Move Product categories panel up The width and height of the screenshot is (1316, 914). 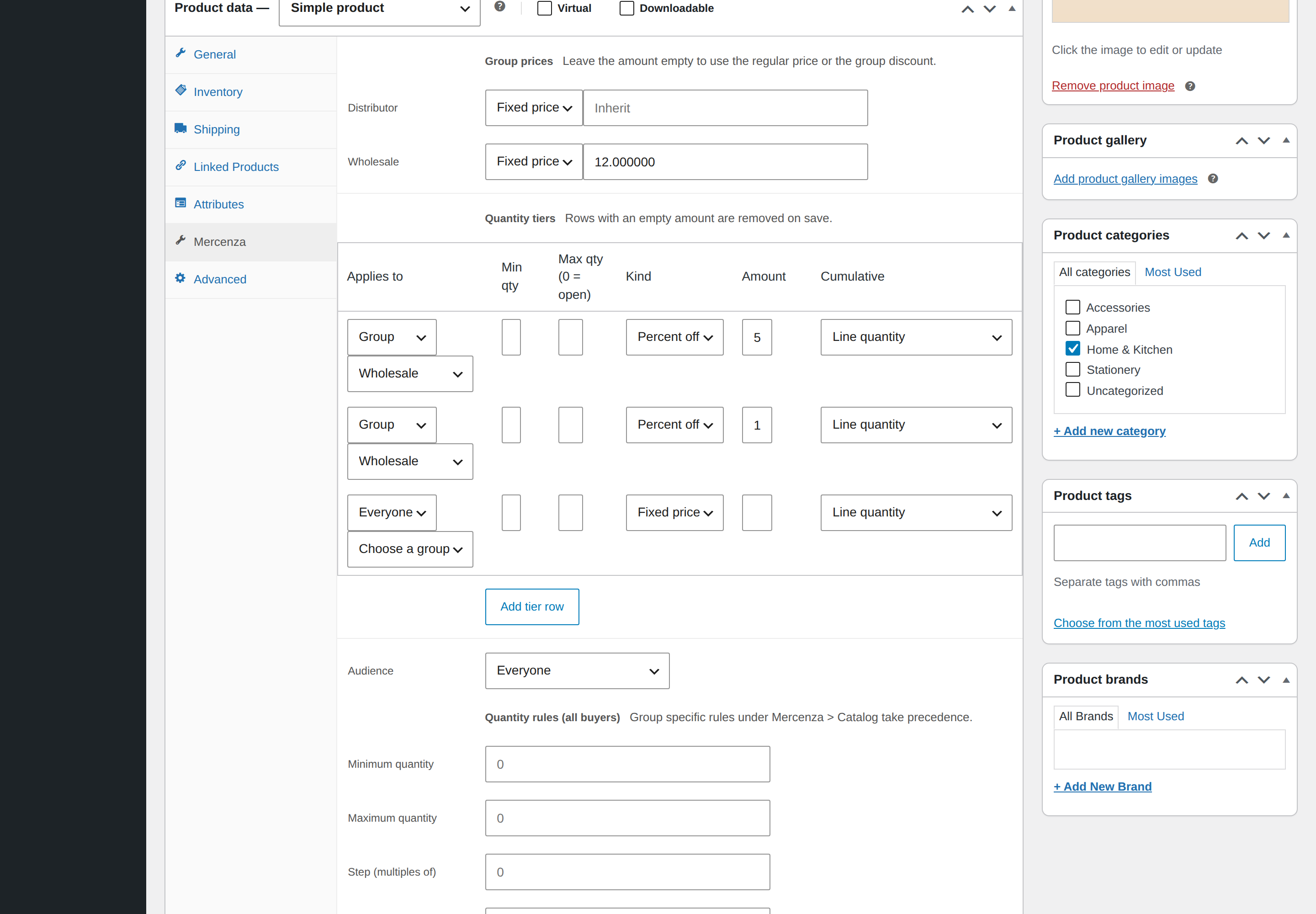click(1242, 236)
